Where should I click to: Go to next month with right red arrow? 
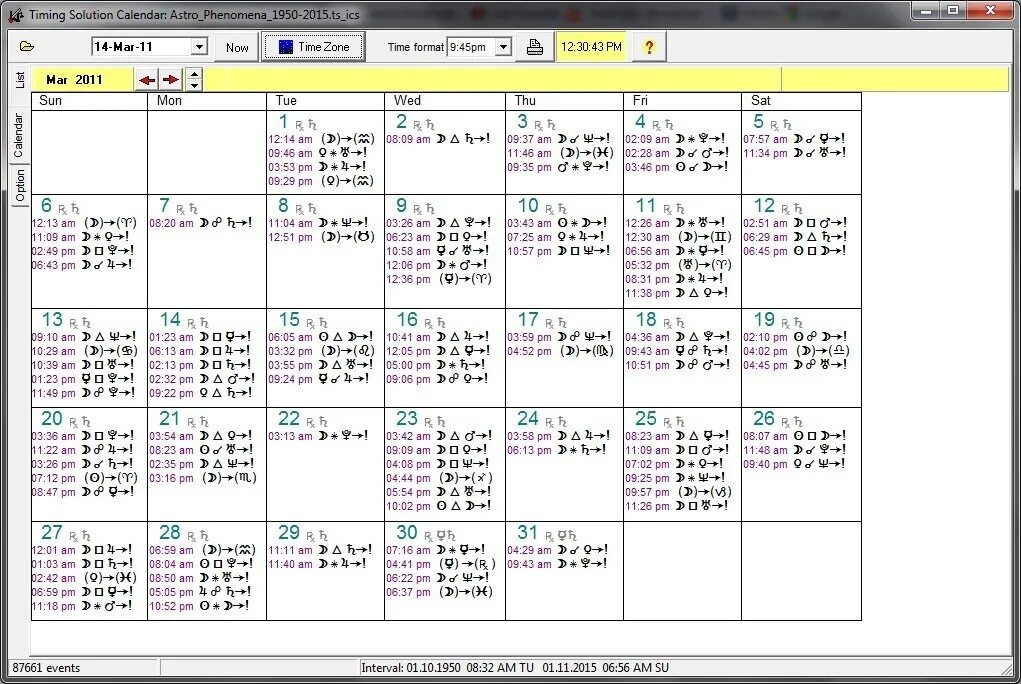click(171, 79)
